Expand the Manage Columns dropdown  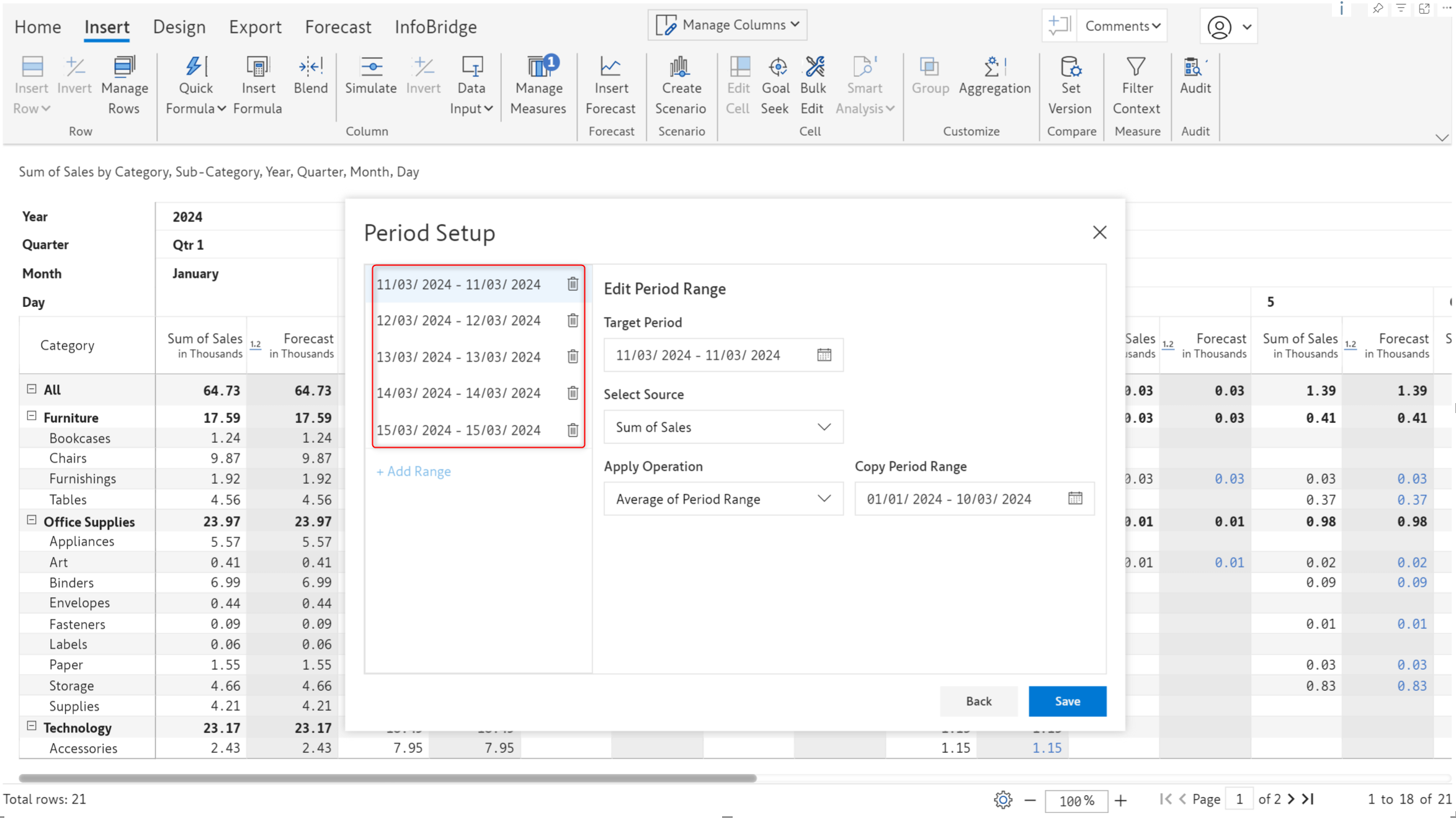pyautogui.click(x=728, y=25)
